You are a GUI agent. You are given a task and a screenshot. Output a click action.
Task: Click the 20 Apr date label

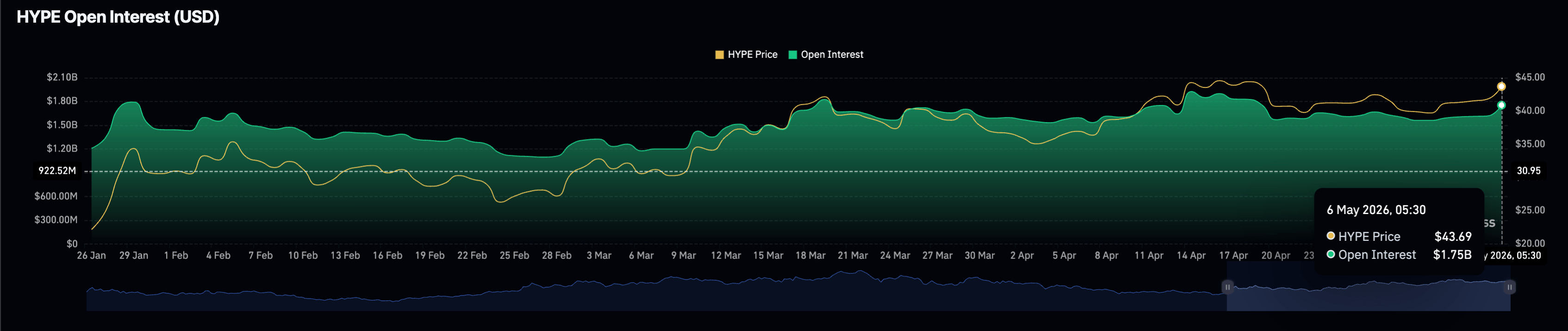tap(1276, 256)
